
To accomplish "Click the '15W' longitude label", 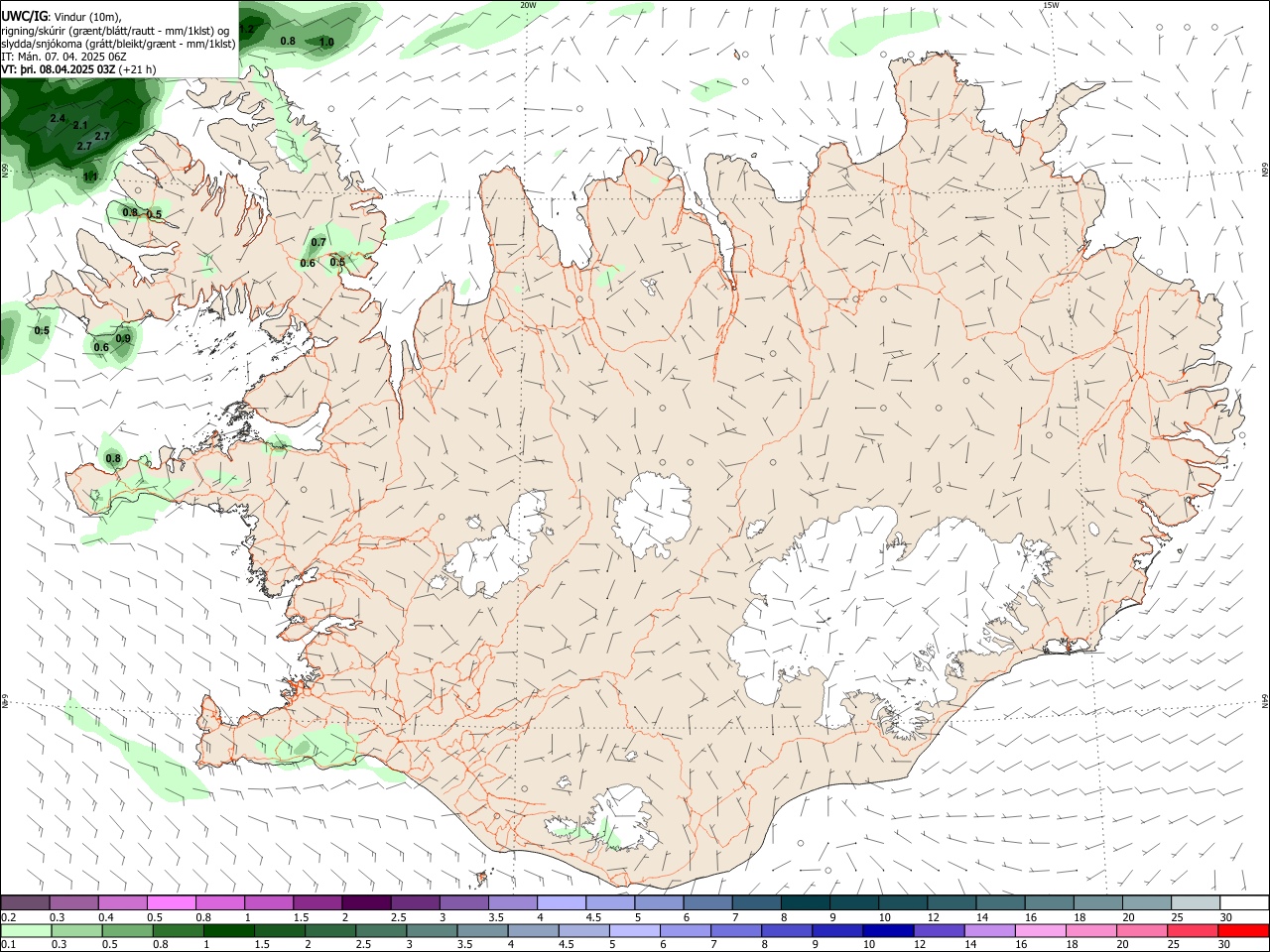I will click(1051, 5).
